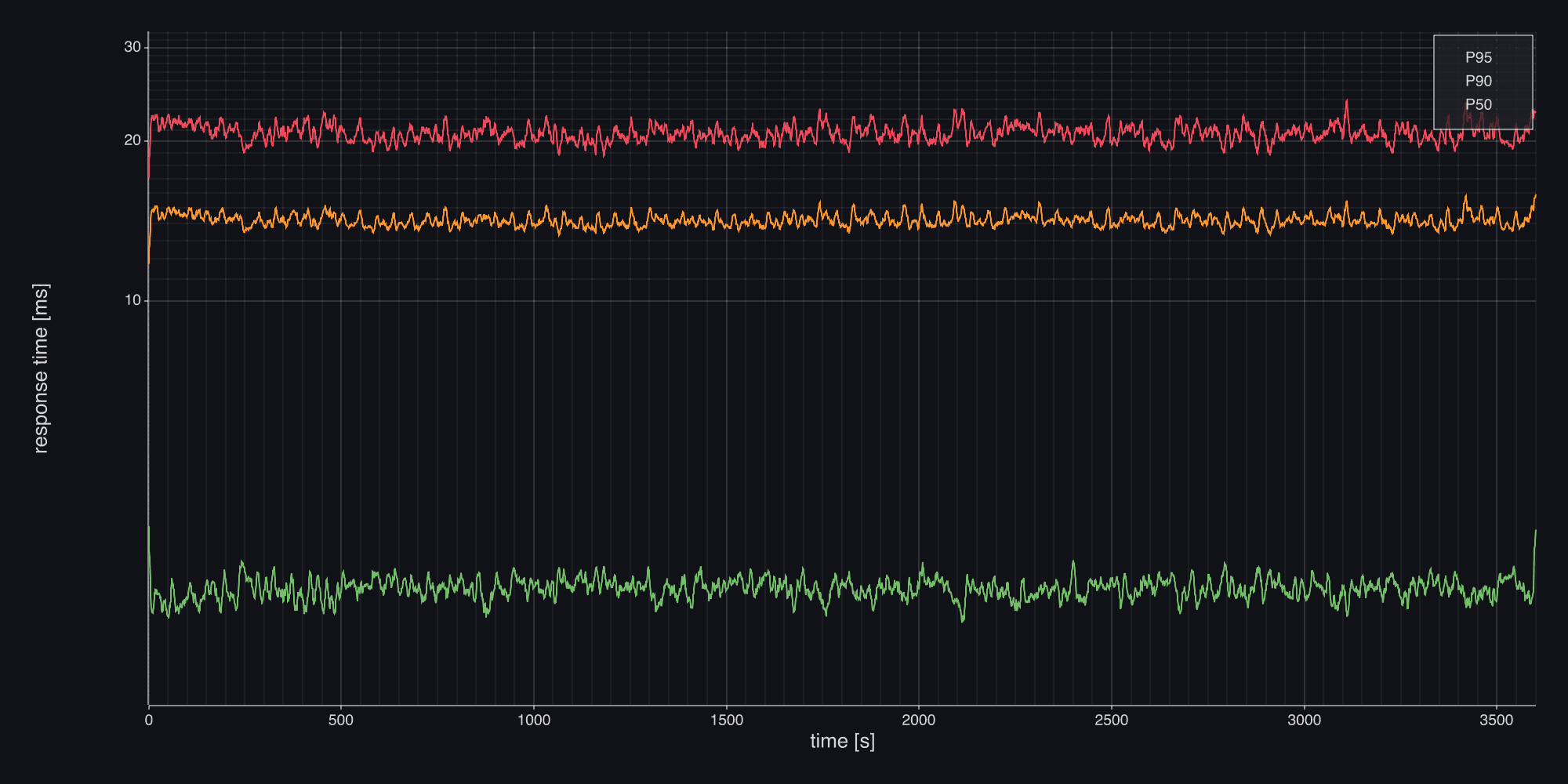Image resolution: width=1568 pixels, height=784 pixels.
Task: Click the 3000 tick on the x-axis
Action: (1304, 720)
